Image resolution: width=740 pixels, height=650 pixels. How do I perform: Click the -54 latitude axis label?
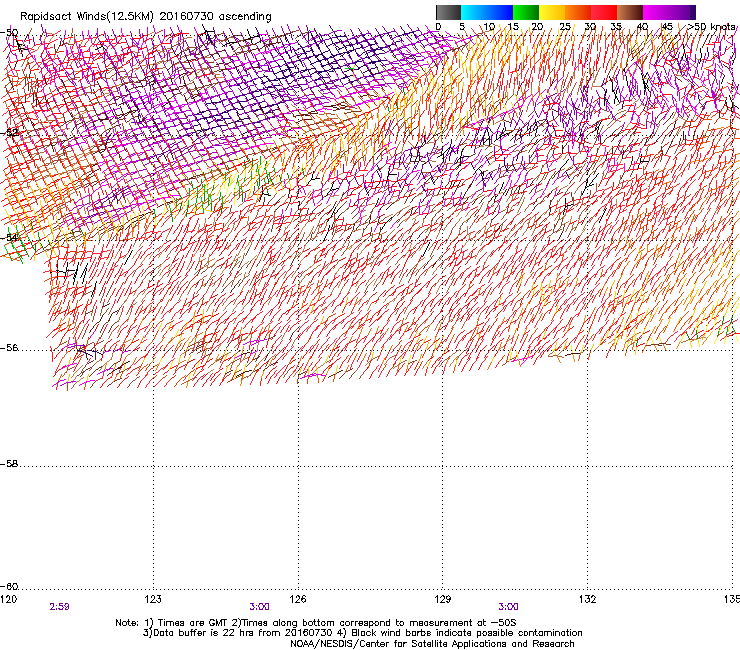[x=9, y=237]
